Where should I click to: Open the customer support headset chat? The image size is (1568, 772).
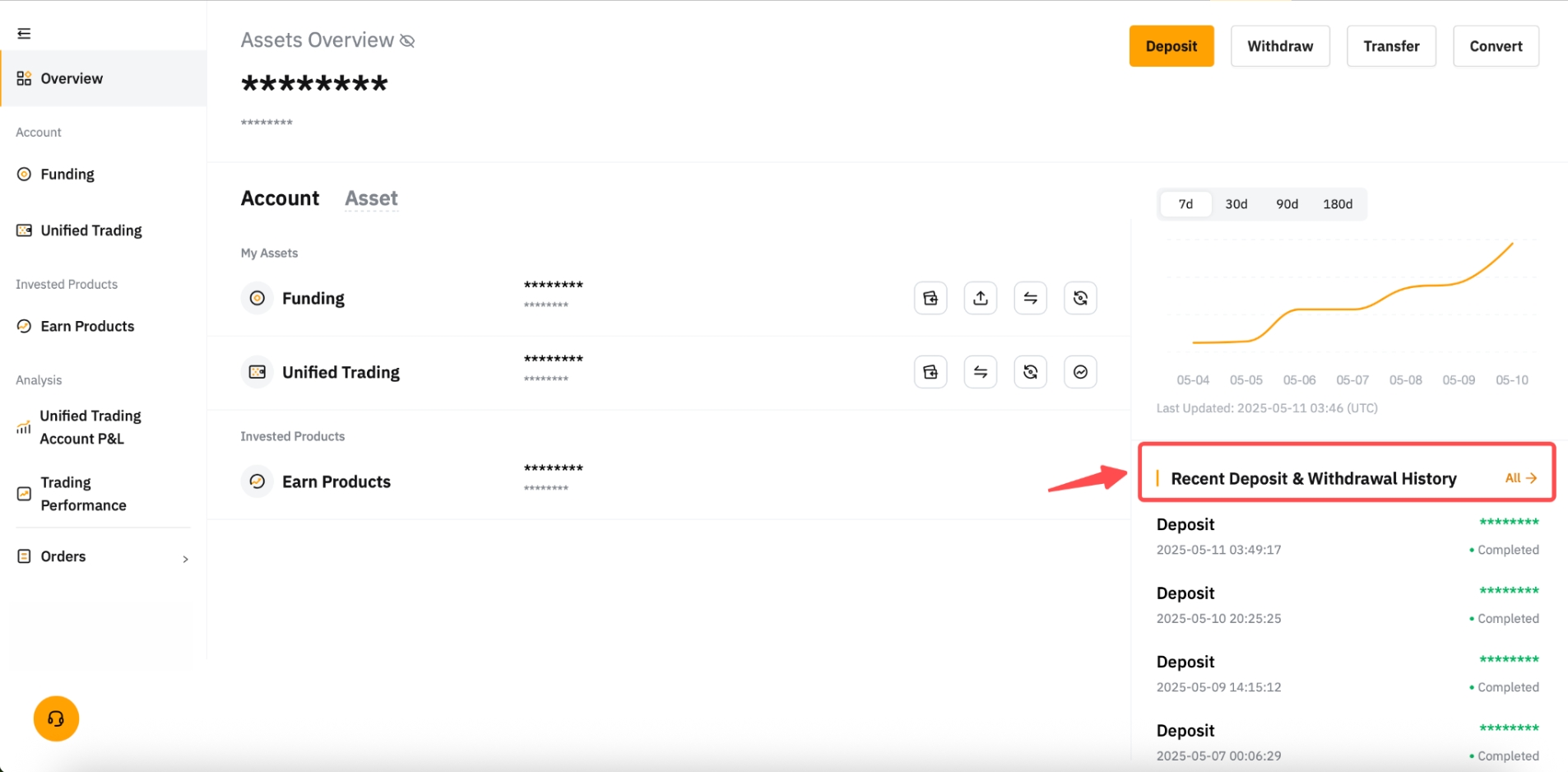(56, 719)
